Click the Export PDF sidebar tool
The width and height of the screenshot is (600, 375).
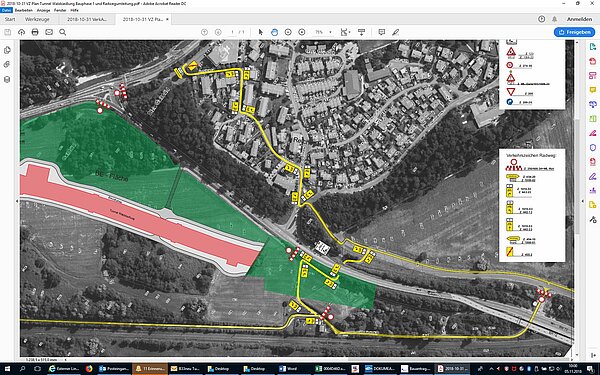click(593, 47)
